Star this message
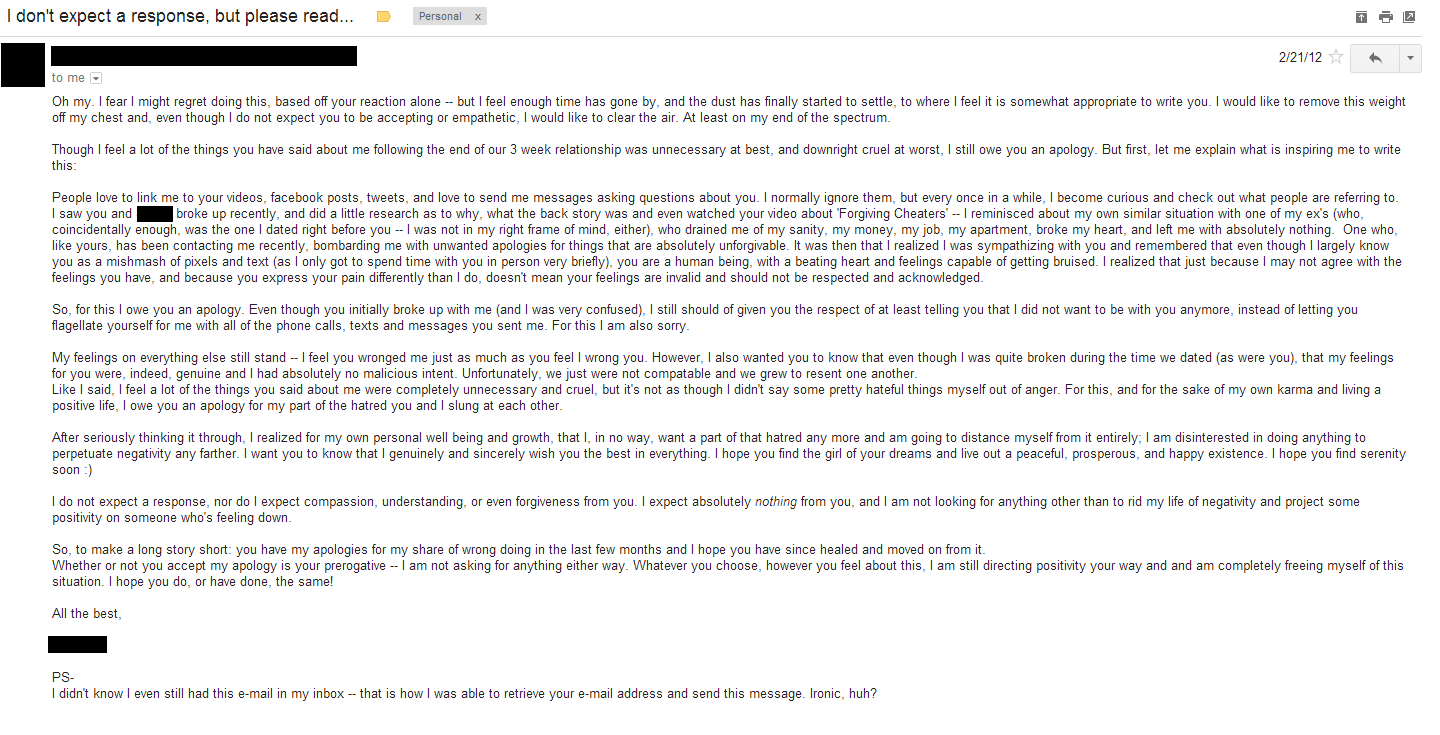Viewport: 1440px width, 735px height. coord(1336,57)
